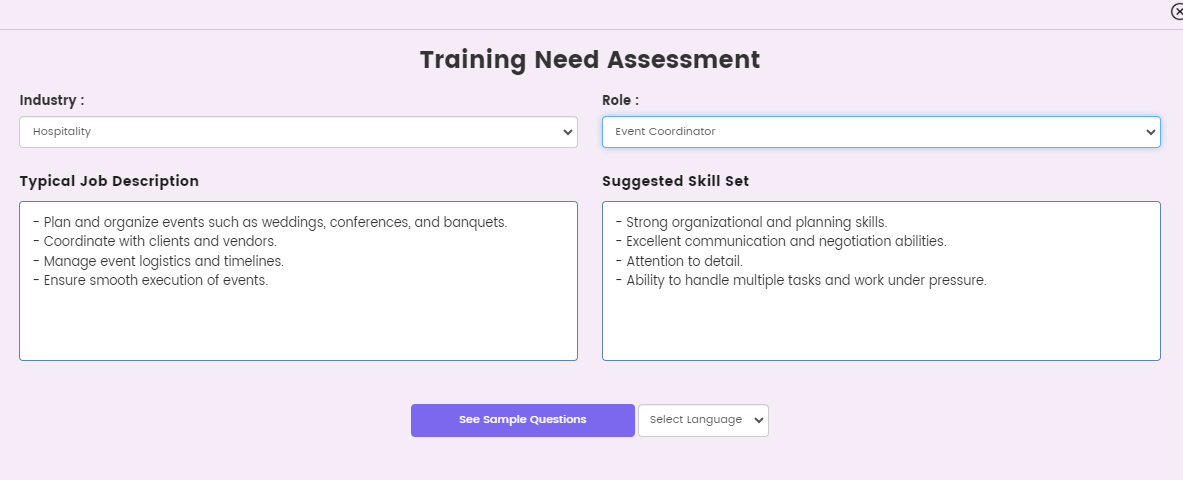Open the Select Language dropdown
The image size is (1183, 480).
702,420
